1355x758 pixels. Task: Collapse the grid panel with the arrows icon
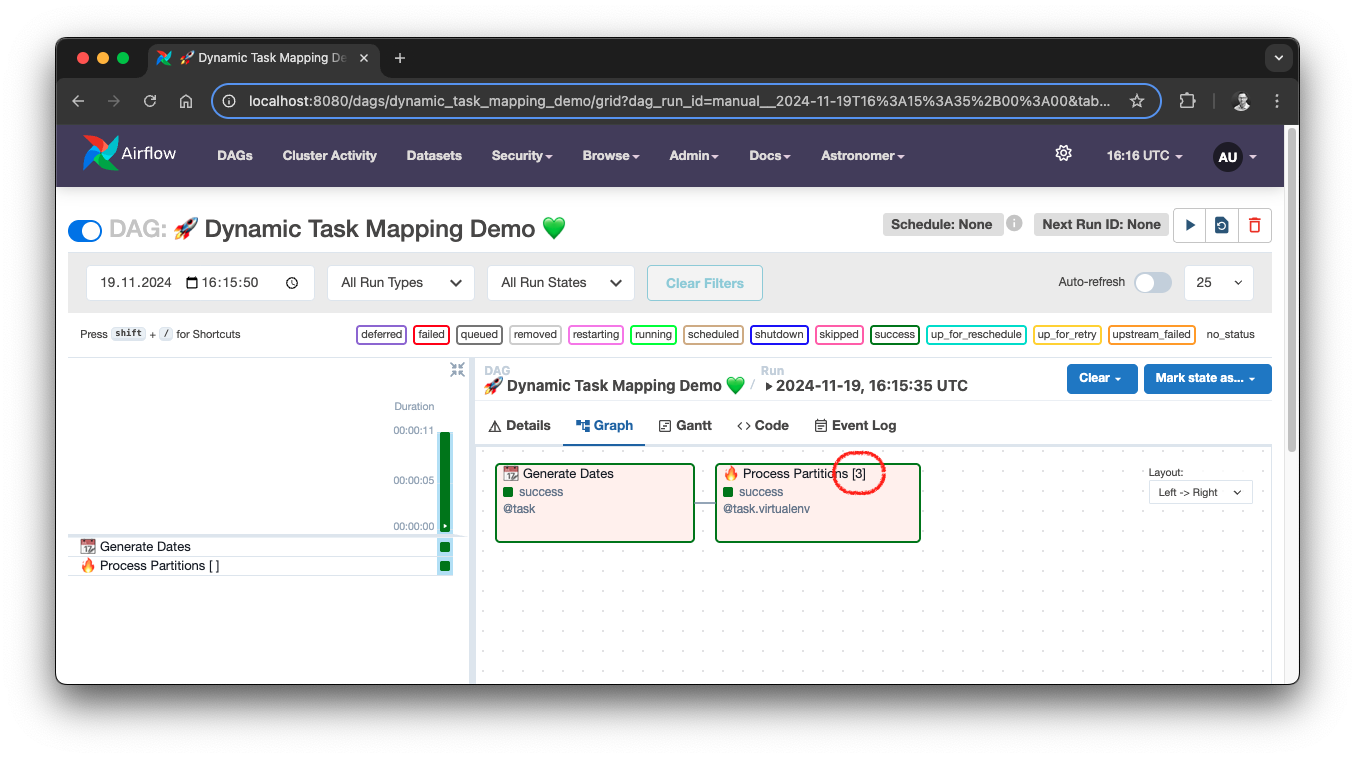tap(457, 369)
